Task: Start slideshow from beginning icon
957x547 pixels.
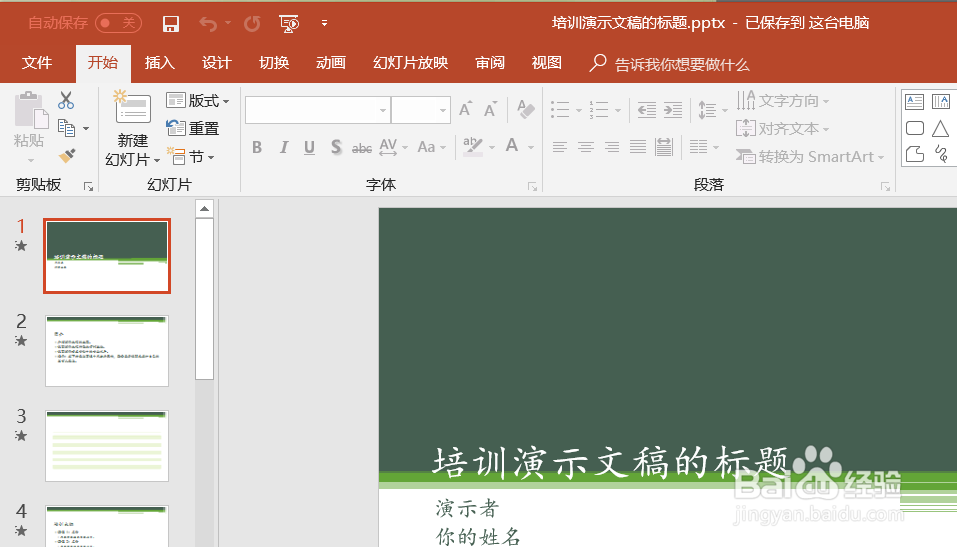Action: click(x=289, y=24)
